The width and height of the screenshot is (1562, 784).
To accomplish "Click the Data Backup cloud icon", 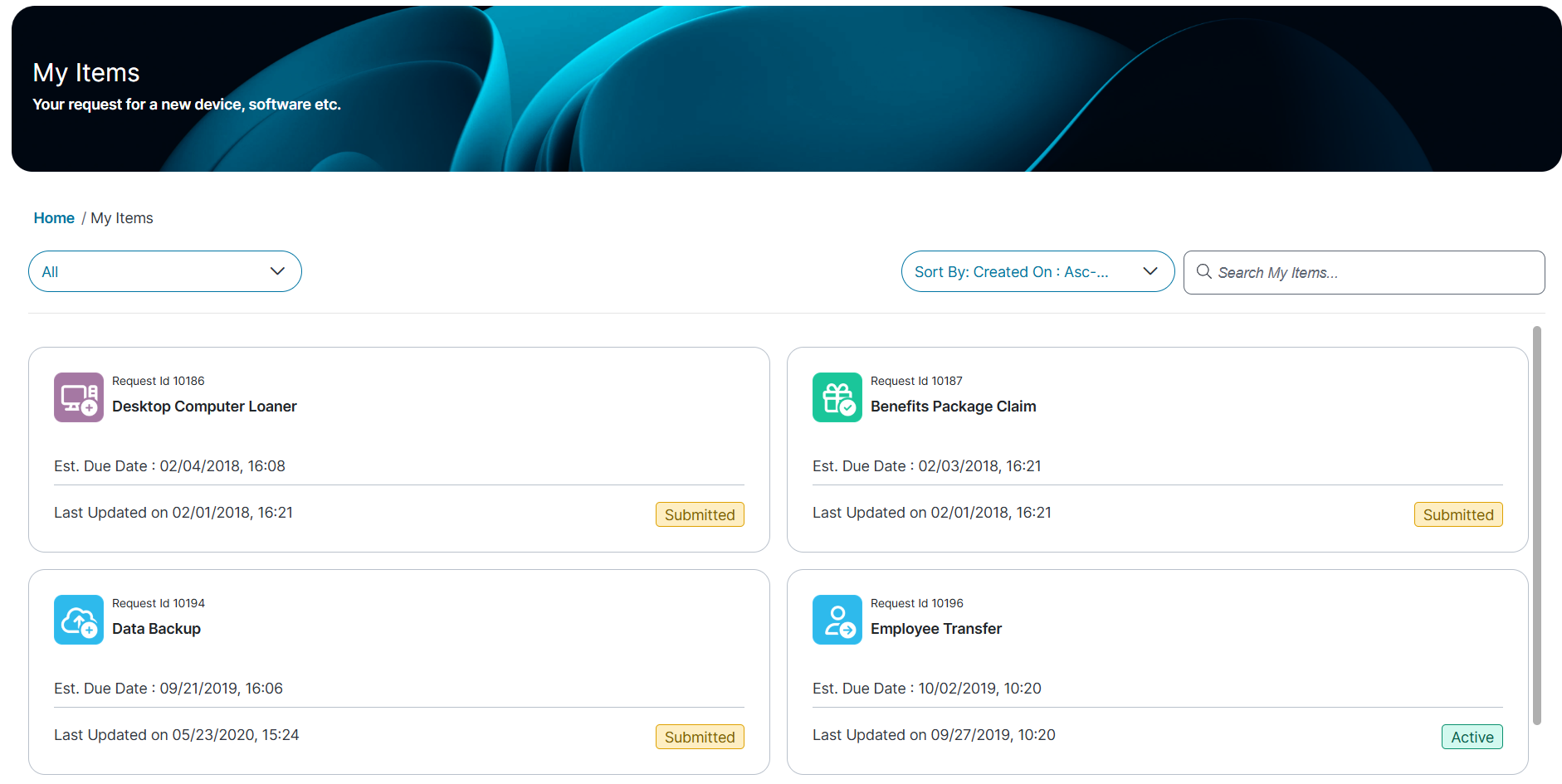I will coord(79,620).
